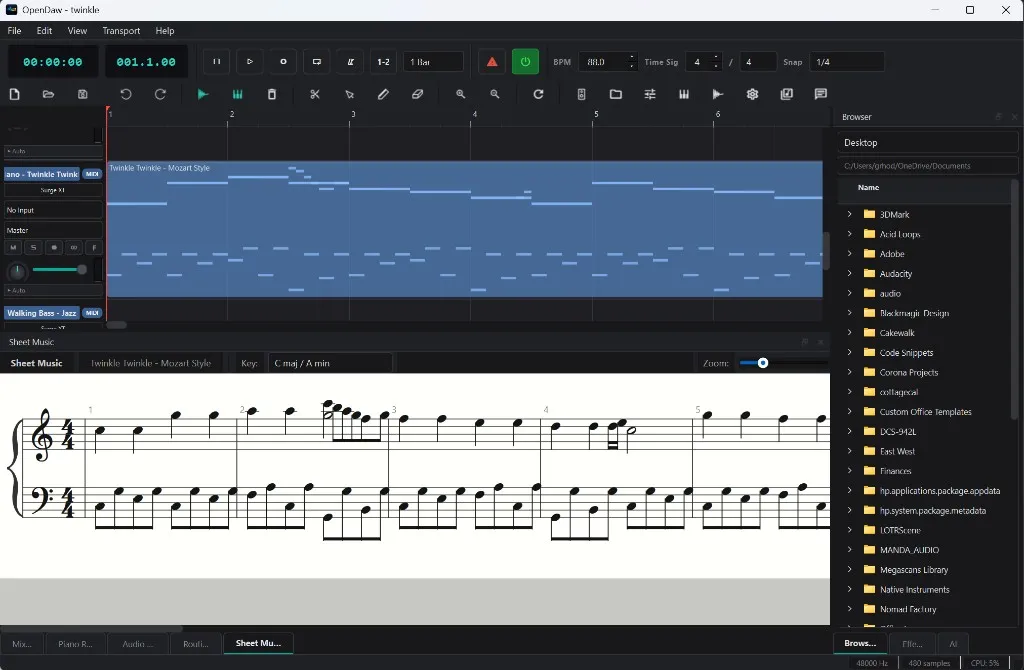Click the sheet music Zoom slider handle
Viewport: 1024px width, 670px height.
pos(763,363)
